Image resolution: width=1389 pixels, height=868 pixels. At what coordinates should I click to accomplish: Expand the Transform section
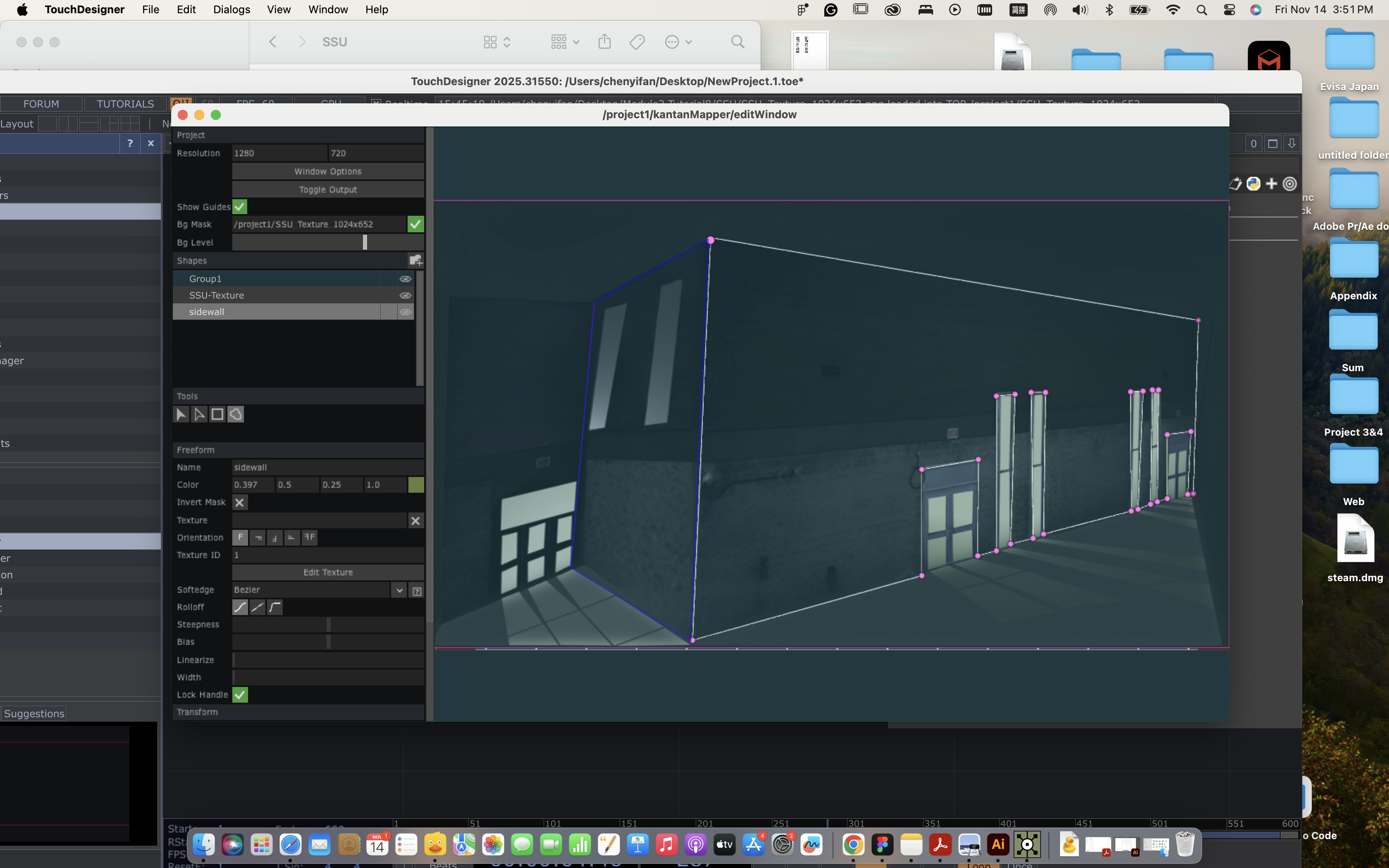coord(198,712)
